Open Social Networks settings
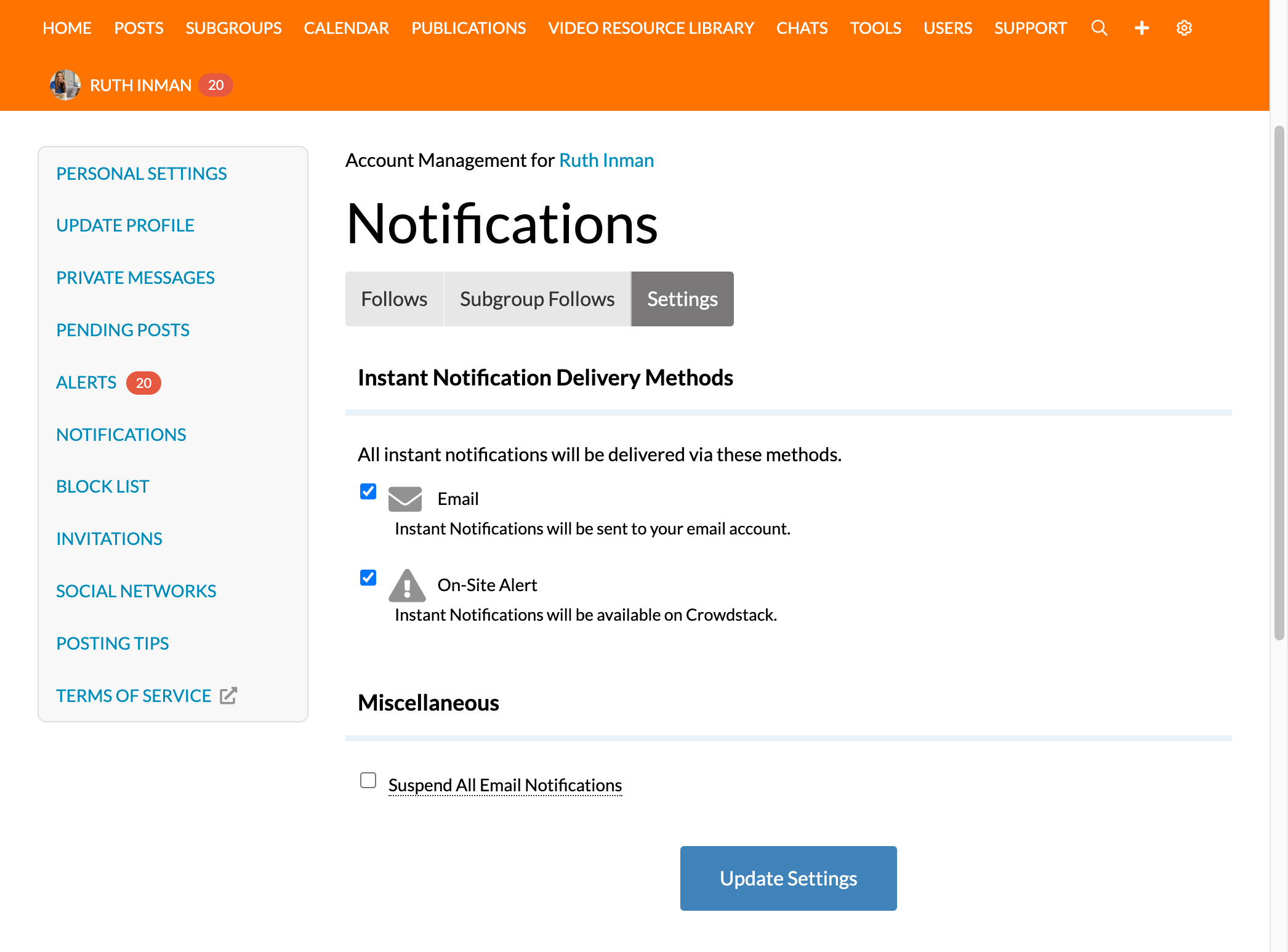The image size is (1288, 952). [136, 591]
